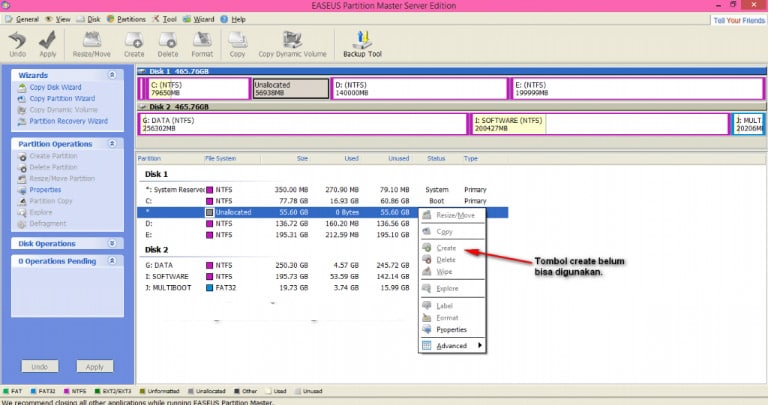Open the Advanced submenu arrow
769x405 pixels.
point(480,346)
